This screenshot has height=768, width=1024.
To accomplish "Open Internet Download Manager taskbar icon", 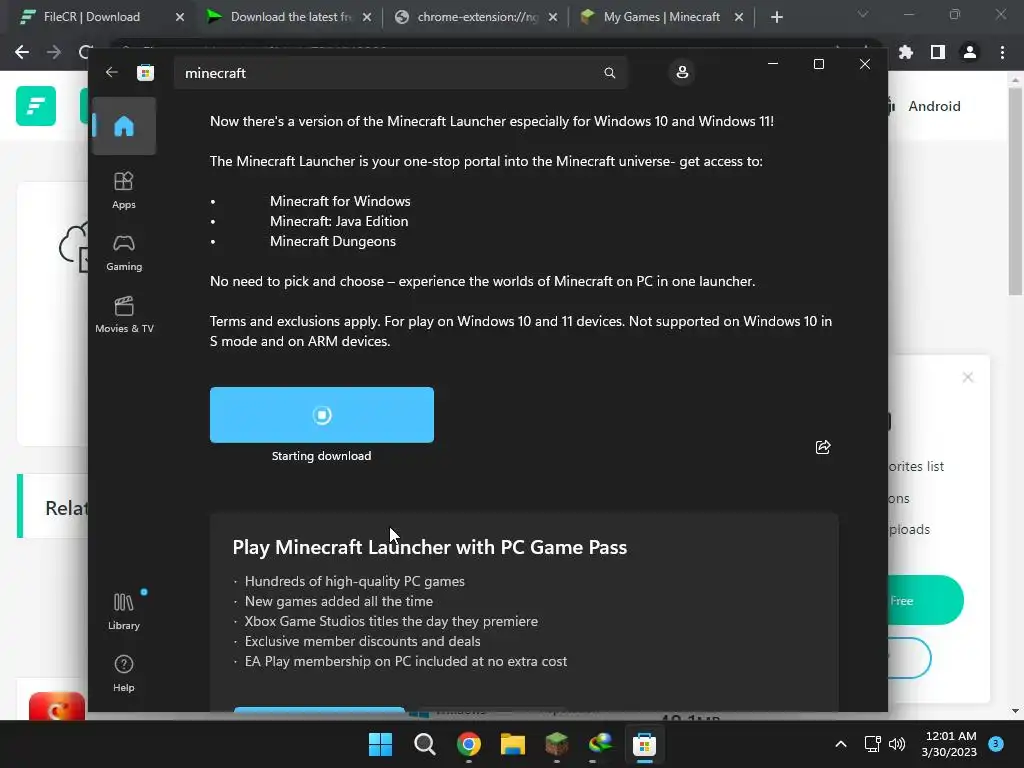I will click(600, 744).
